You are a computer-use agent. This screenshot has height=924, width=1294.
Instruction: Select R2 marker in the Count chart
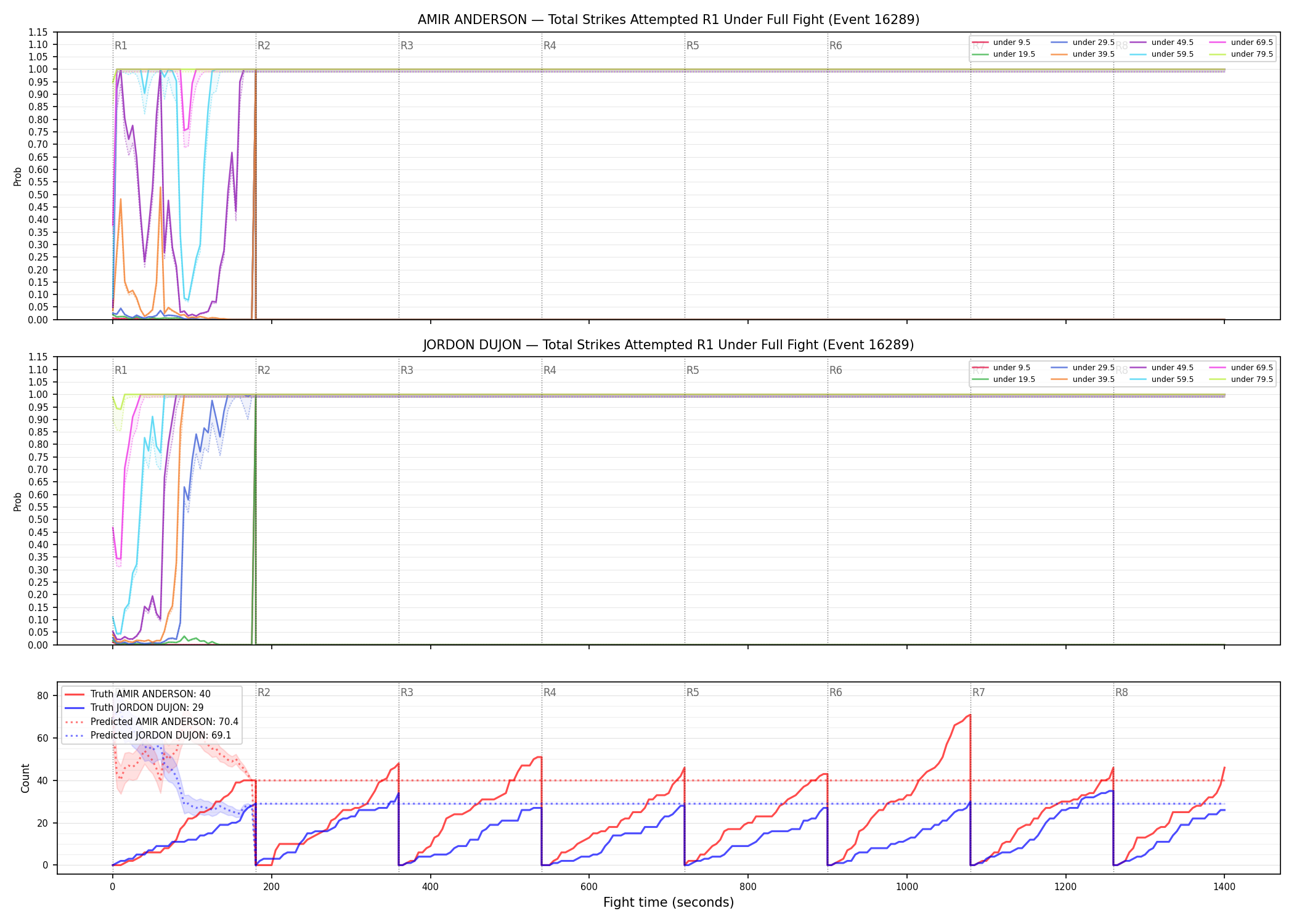click(x=264, y=692)
